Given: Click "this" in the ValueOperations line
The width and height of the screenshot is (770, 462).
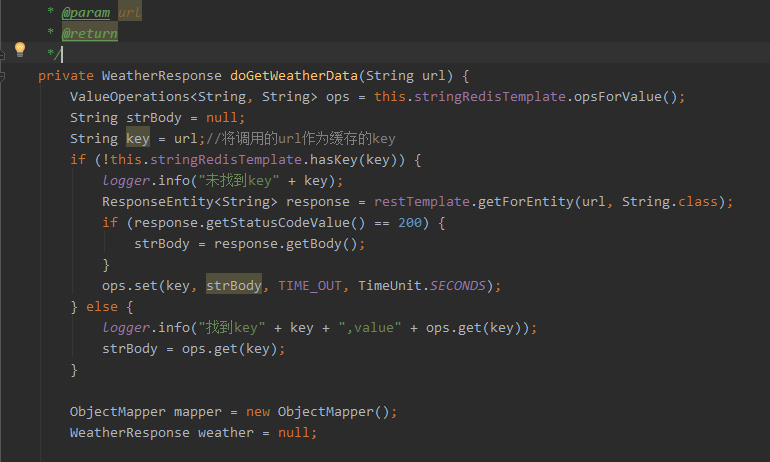Looking at the screenshot, I should pyautogui.click(x=390, y=97).
